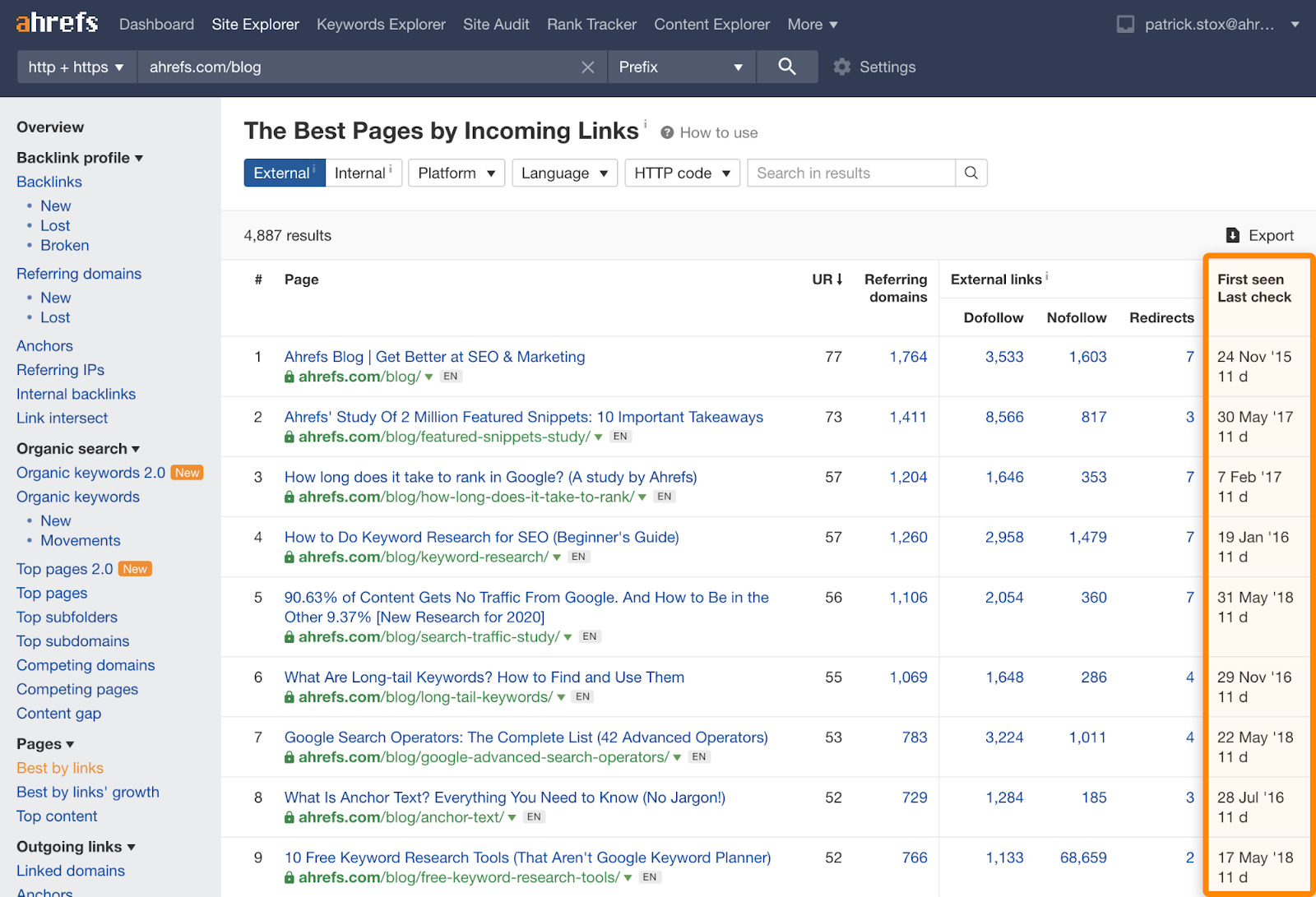Open Settings with the gear icon
Screen dimensions: 1316x897
pos(842,67)
